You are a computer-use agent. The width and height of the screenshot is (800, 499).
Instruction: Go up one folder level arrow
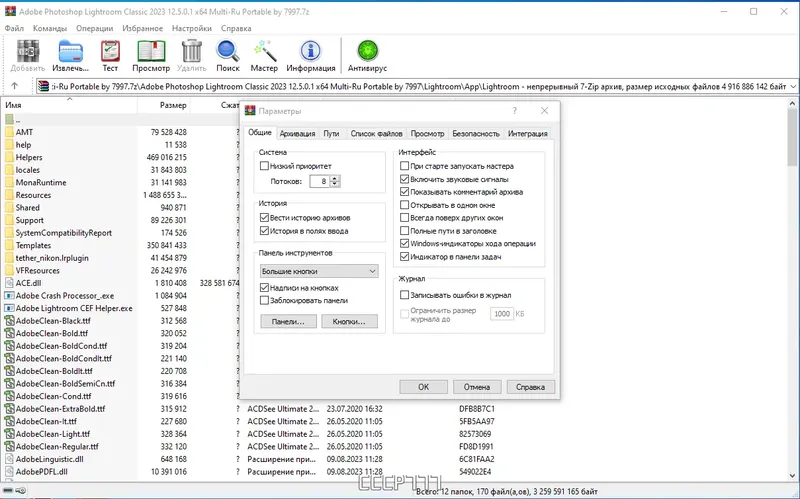(14, 86)
